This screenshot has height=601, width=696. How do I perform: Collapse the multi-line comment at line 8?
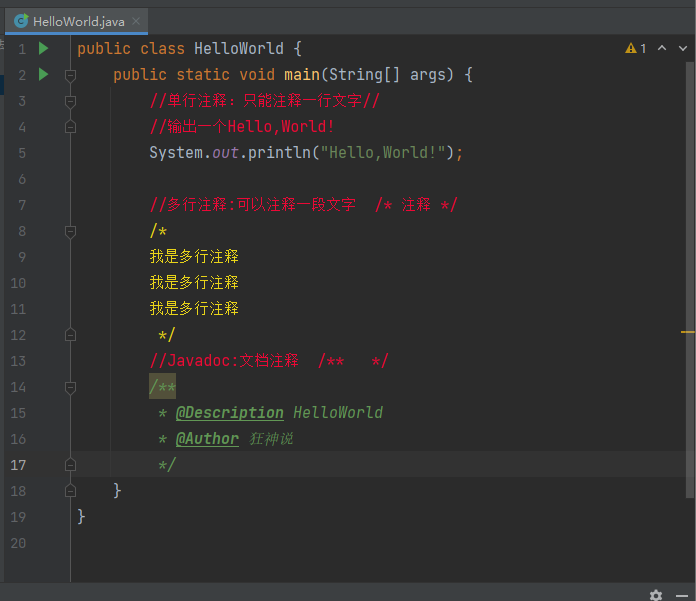[x=70, y=231]
